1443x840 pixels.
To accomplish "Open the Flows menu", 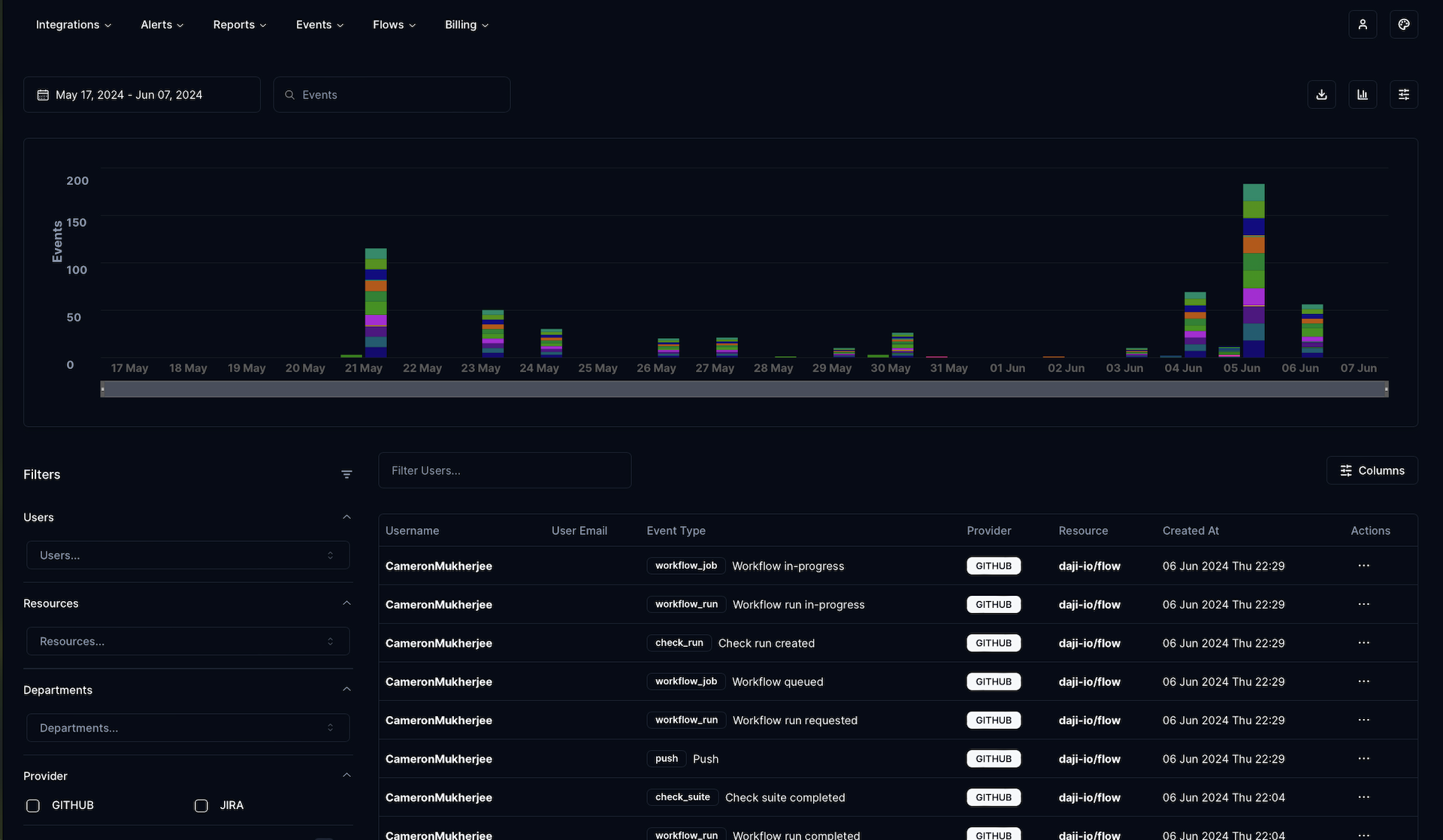I will [394, 25].
